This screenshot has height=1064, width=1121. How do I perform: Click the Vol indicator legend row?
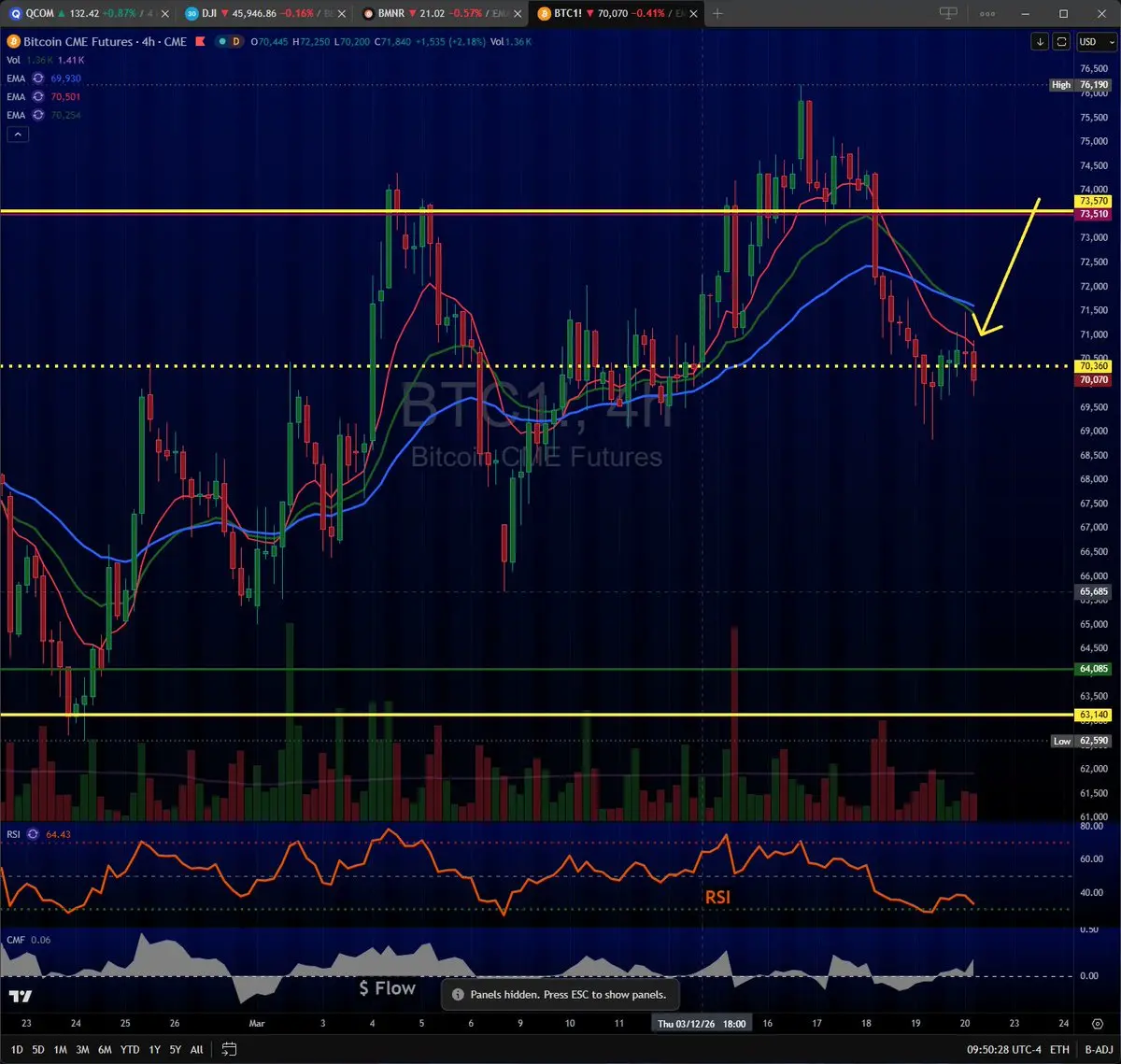(47, 60)
